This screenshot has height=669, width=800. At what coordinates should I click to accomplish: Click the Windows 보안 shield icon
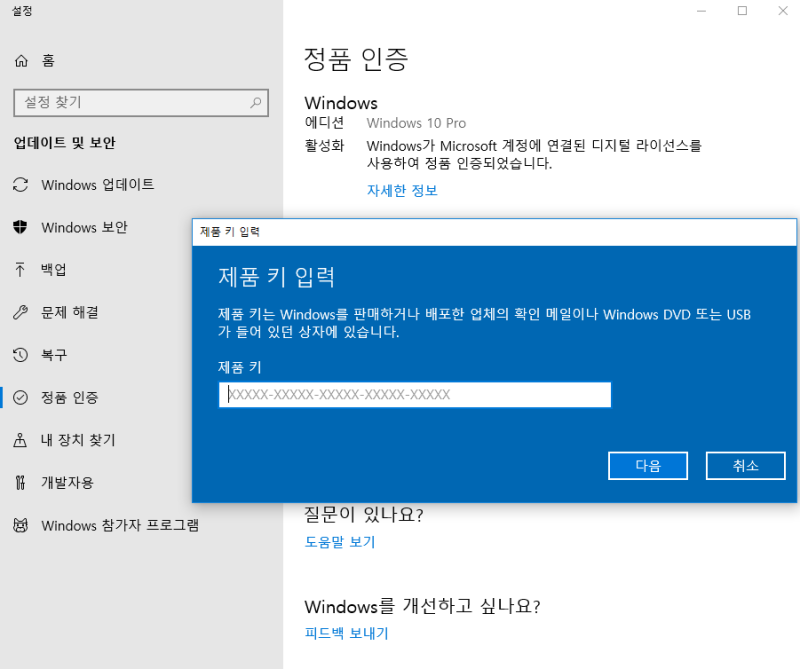(20, 227)
